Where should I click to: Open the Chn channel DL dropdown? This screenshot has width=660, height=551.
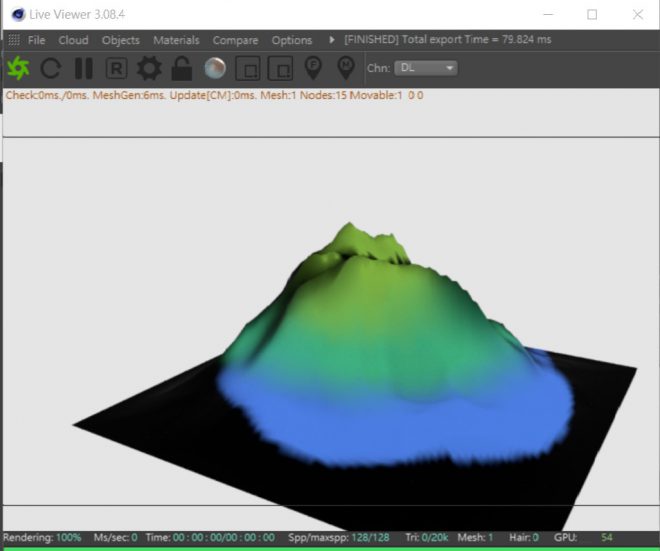[x=426, y=68]
